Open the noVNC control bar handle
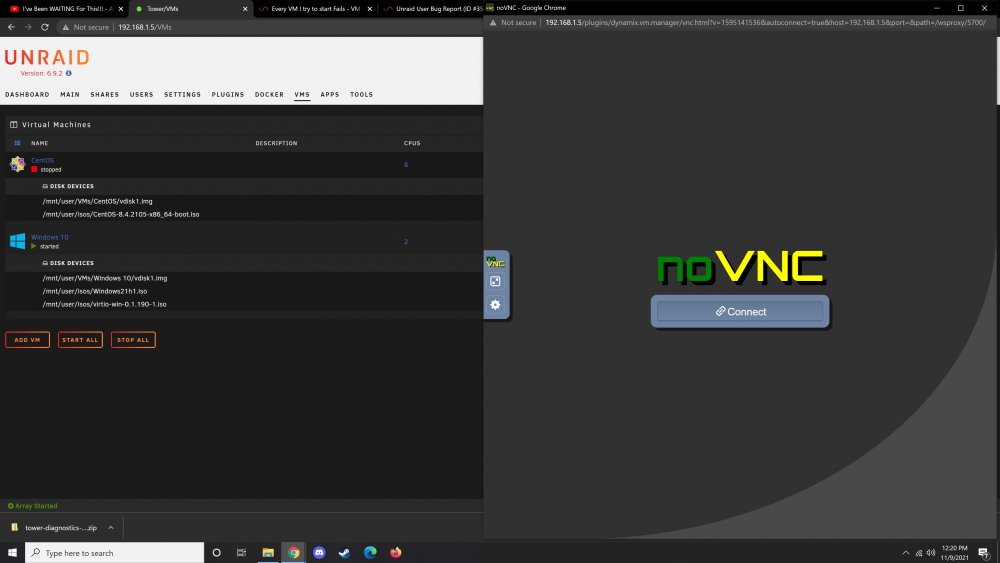1000x563 pixels. point(495,261)
